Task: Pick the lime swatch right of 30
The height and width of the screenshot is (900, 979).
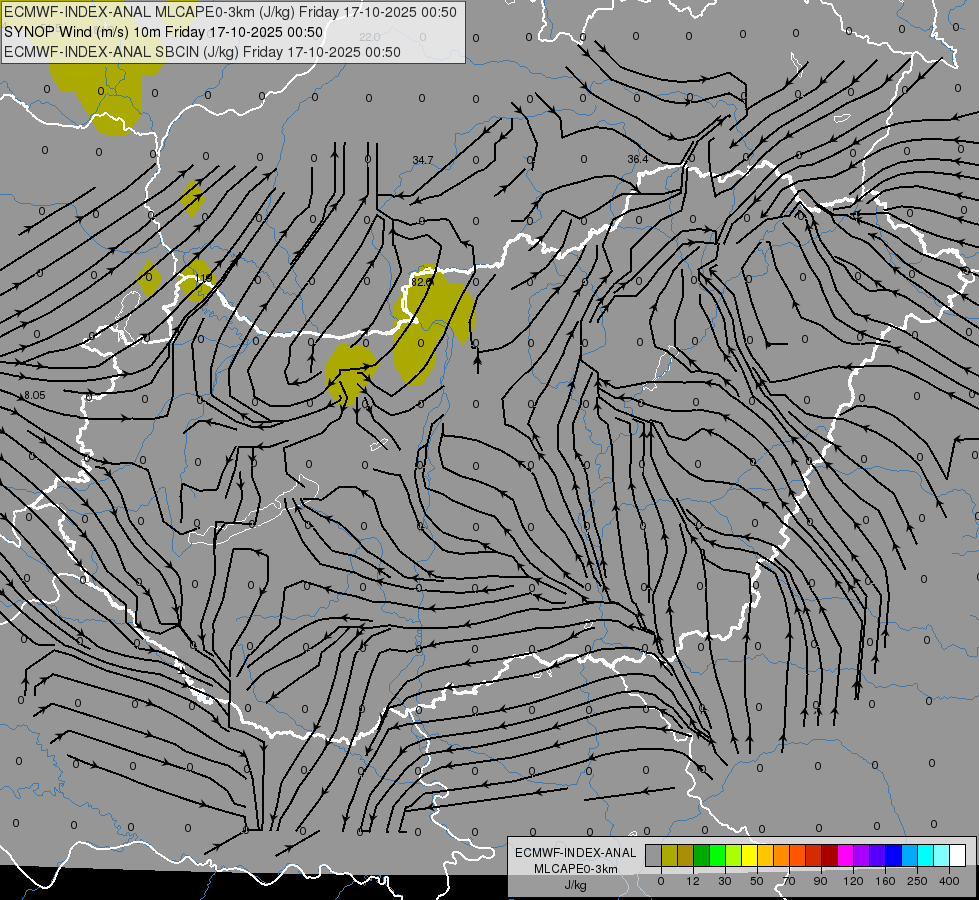Action: point(734,855)
